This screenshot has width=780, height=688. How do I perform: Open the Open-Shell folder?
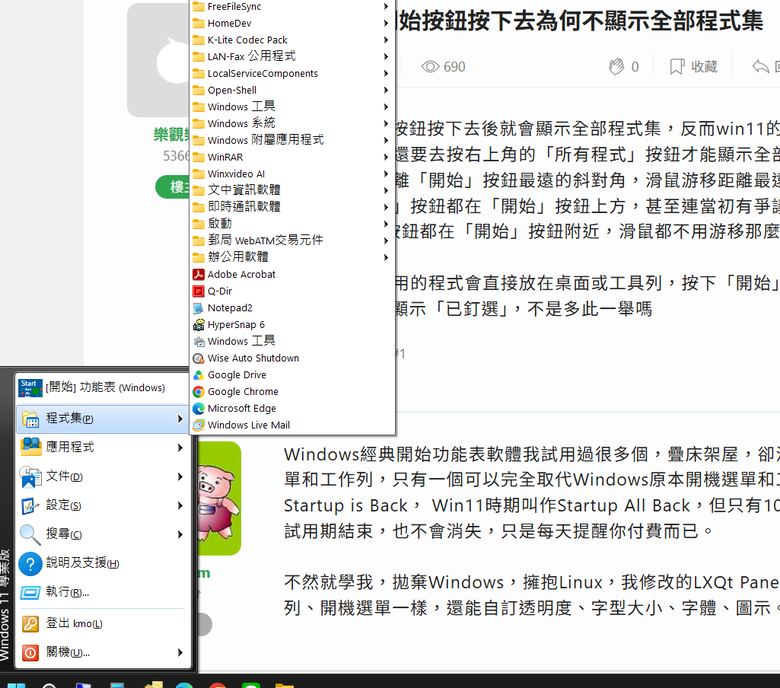(x=292, y=90)
